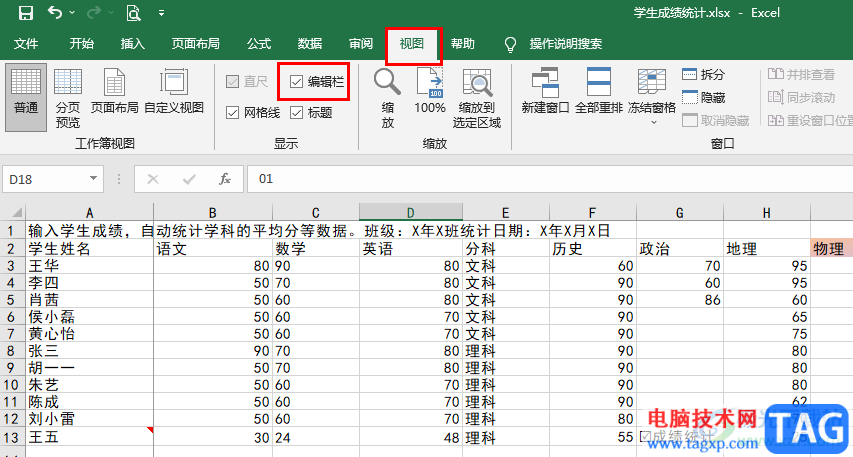Open a 新建窗口

pyautogui.click(x=545, y=91)
